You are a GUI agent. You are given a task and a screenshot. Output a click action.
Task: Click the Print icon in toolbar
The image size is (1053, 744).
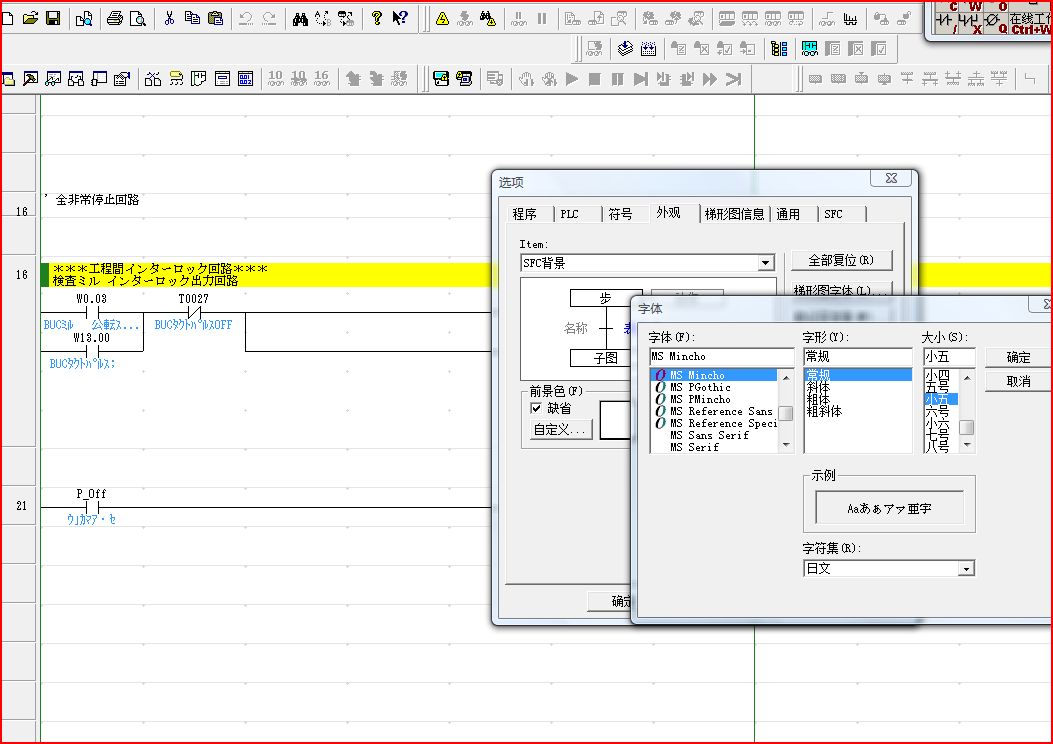[115, 18]
